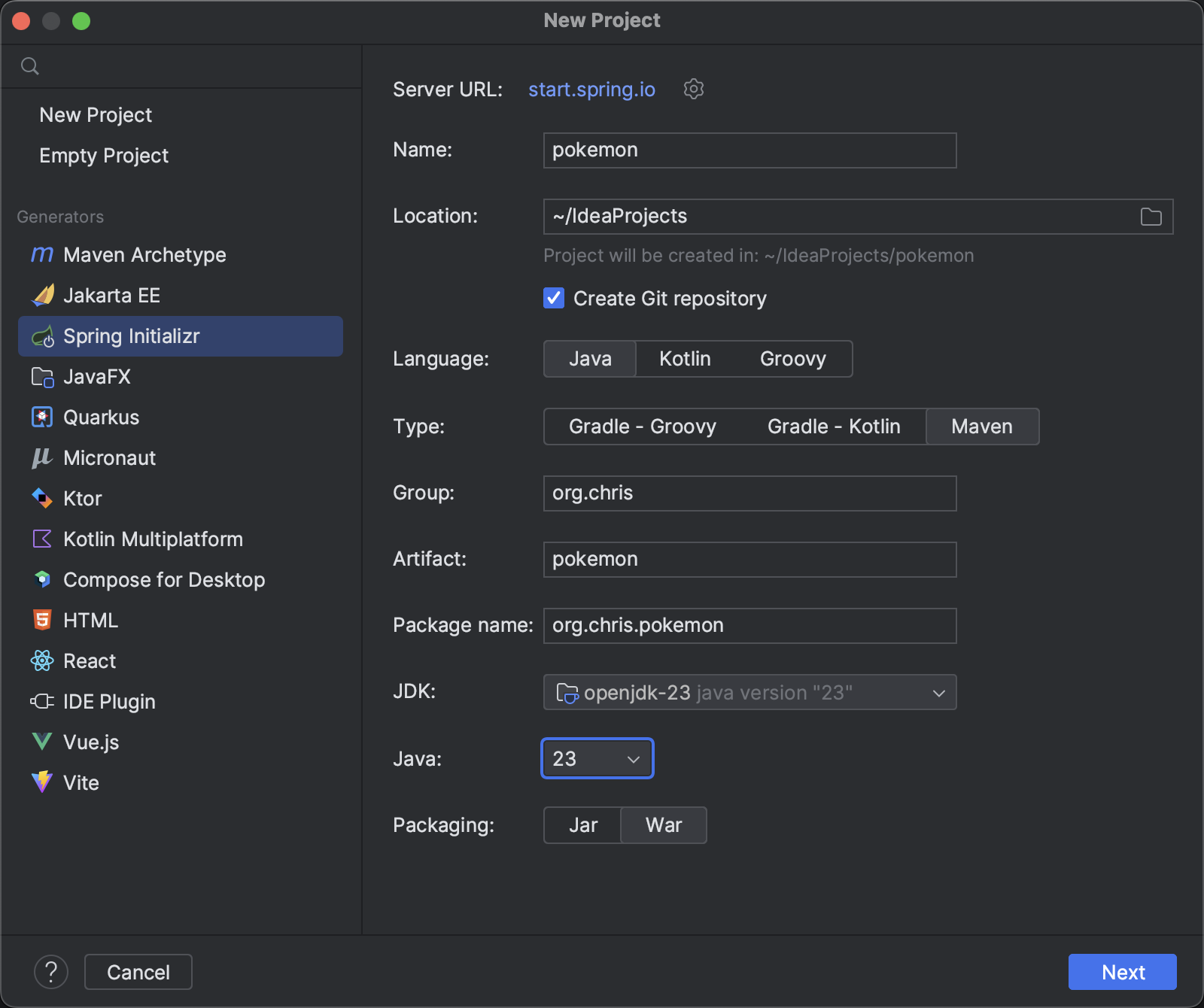Choose Jar packaging option

coord(583,825)
